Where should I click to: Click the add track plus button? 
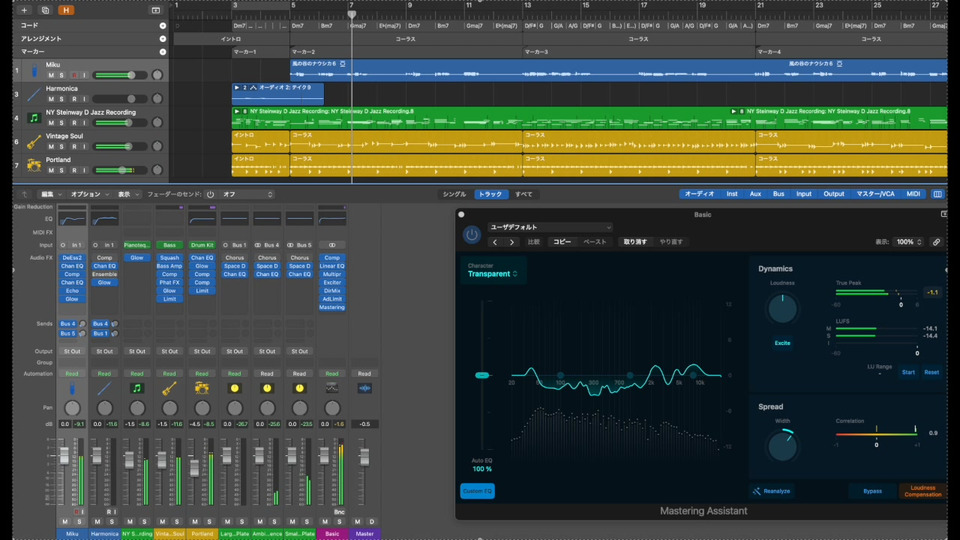pyautogui.click(x=24, y=10)
